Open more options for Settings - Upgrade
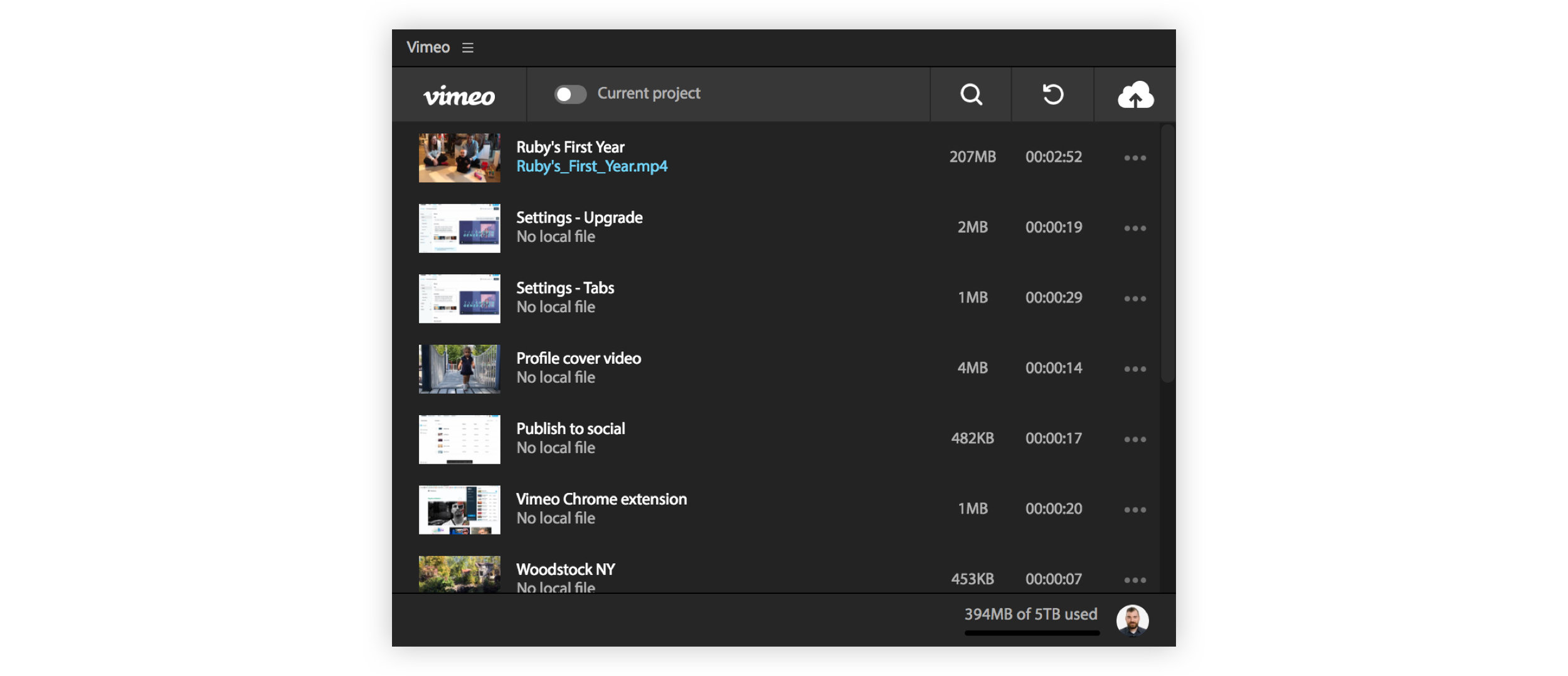1568x676 pixels. pos(1135,228)
